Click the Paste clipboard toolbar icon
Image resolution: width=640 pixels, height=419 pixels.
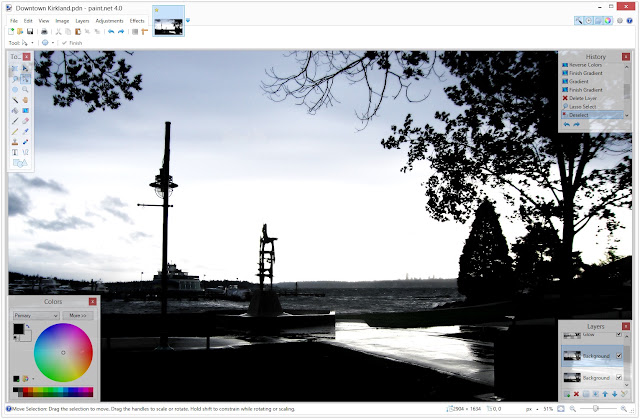point(78,31)
